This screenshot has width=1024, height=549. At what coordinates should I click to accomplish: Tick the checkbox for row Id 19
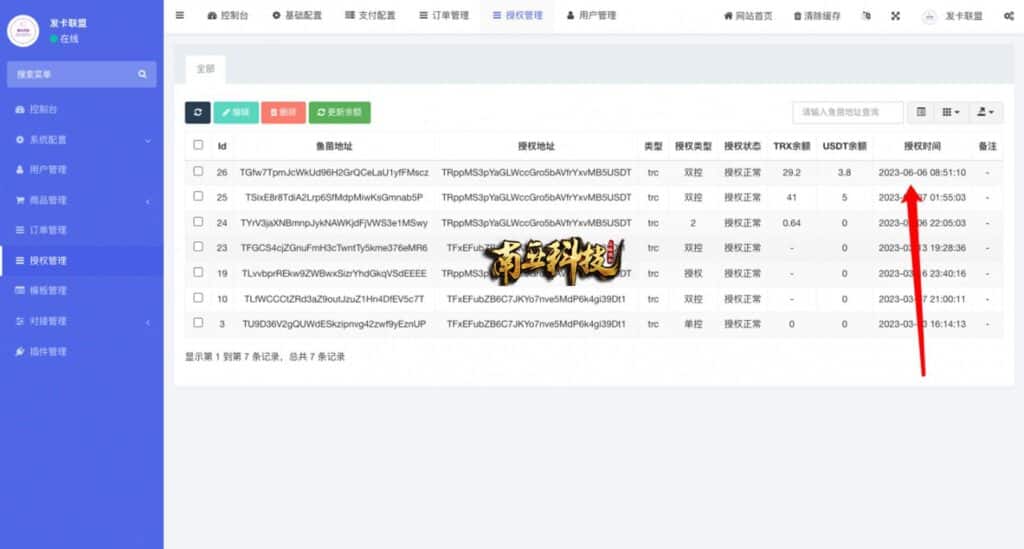[198, 272]
